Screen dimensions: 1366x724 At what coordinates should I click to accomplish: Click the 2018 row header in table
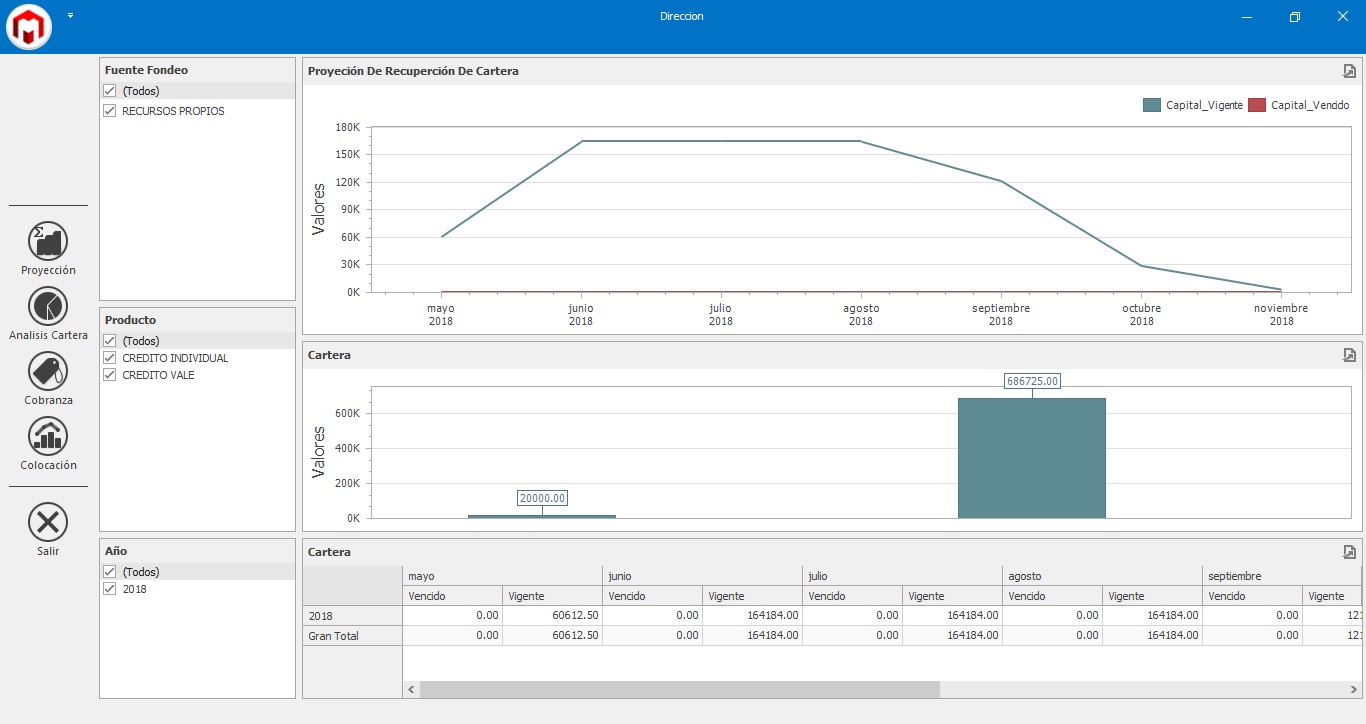(x=352, y=616)
